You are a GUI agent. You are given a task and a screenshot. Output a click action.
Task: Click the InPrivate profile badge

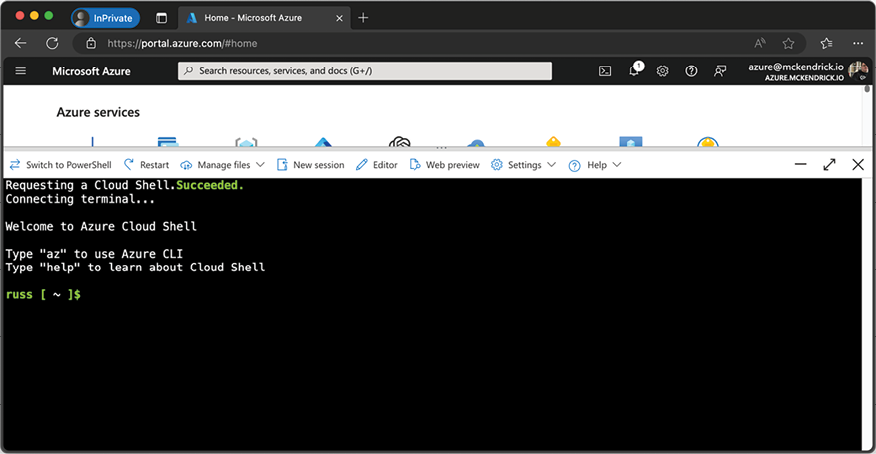point(106,18)
